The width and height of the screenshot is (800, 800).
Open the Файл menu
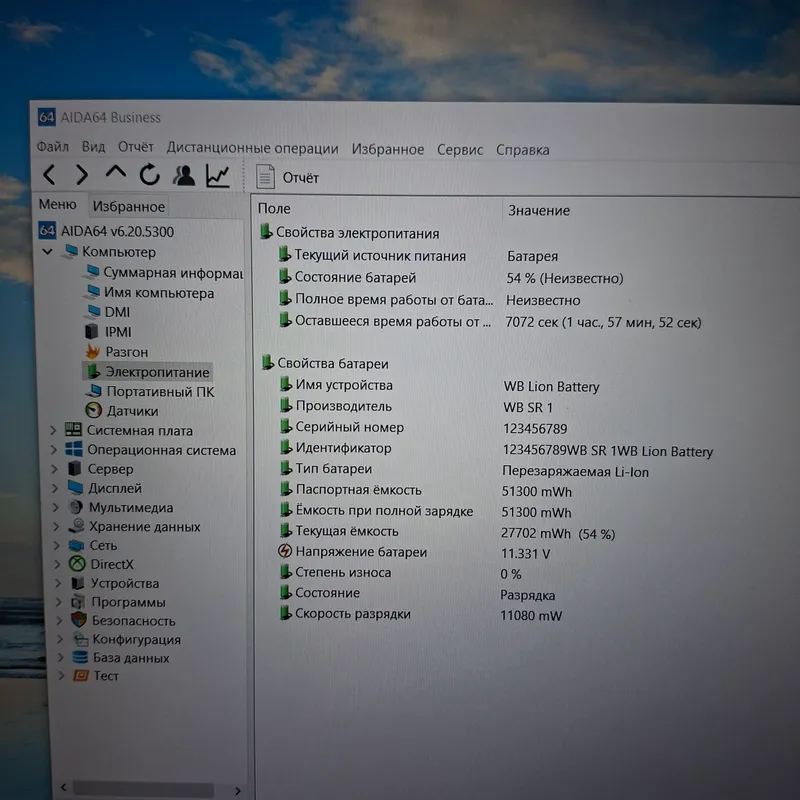53,147
